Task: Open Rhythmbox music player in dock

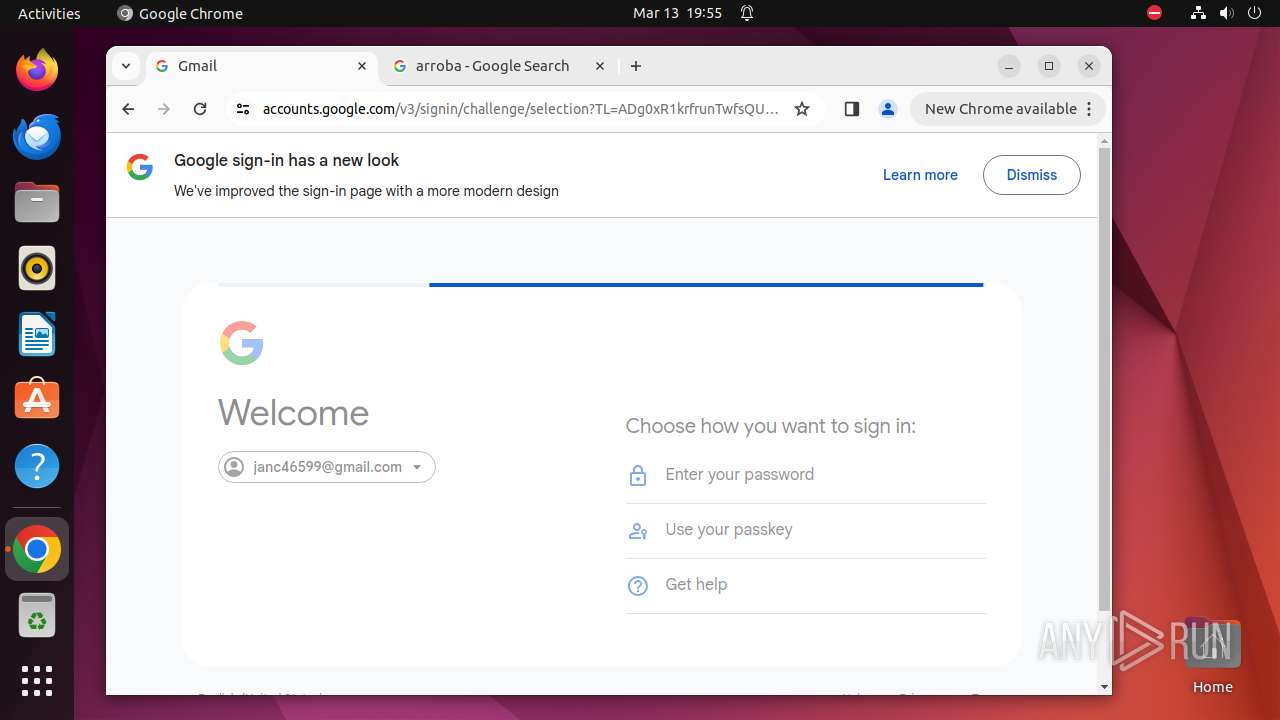Action: pyautogui.click(x=37, y=268)
